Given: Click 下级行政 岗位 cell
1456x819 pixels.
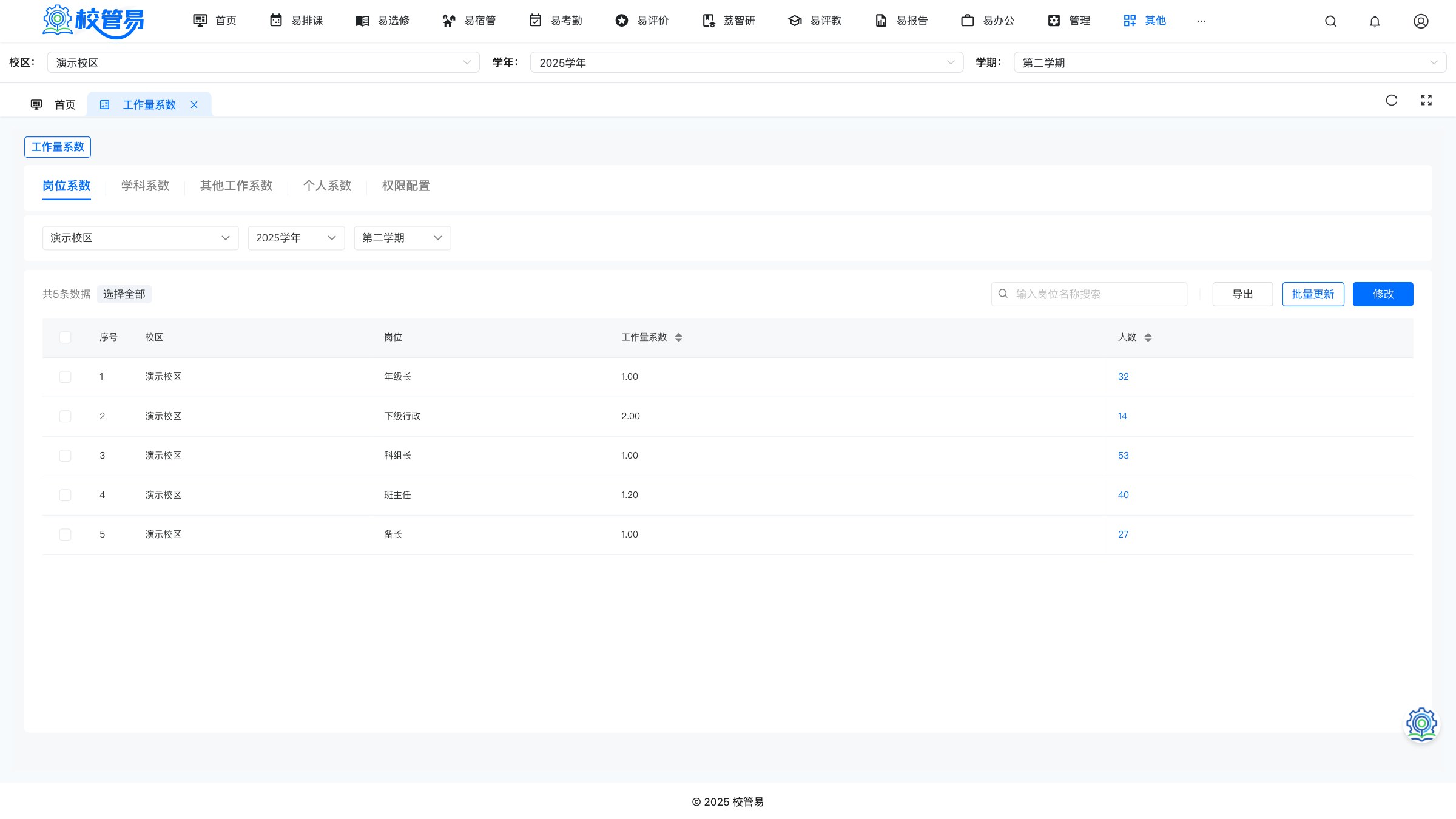Looking at the screenshot, I should coord(402,416).
